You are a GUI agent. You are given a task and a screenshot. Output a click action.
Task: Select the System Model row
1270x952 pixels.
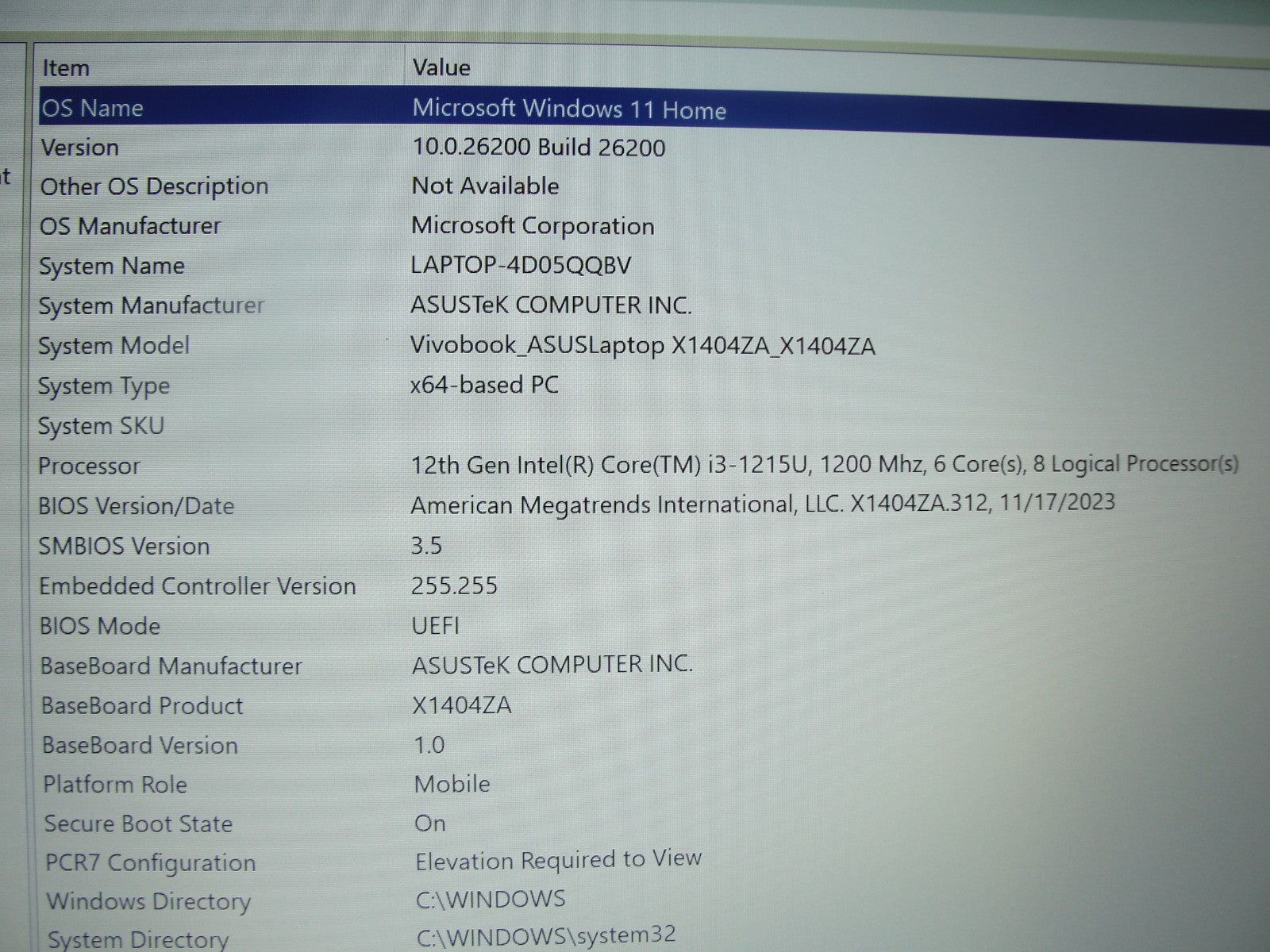point(114,346)
